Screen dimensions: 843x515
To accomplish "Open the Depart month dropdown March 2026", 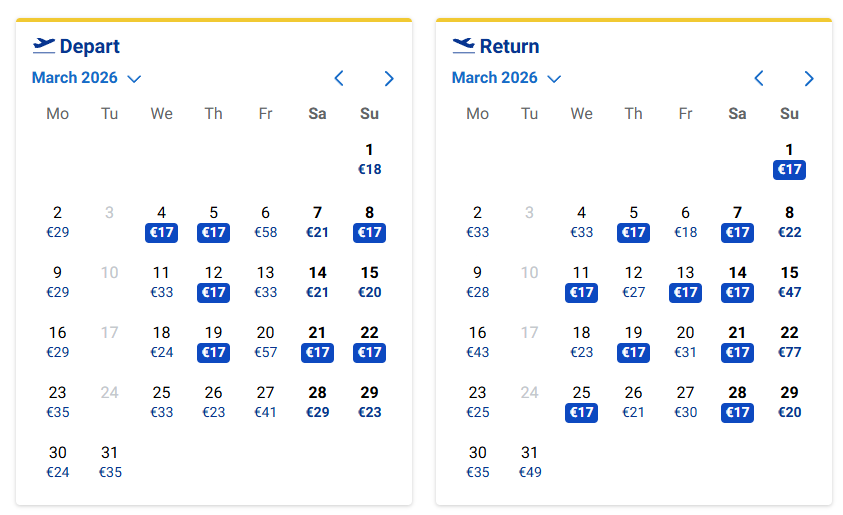I will coord(86,78).
